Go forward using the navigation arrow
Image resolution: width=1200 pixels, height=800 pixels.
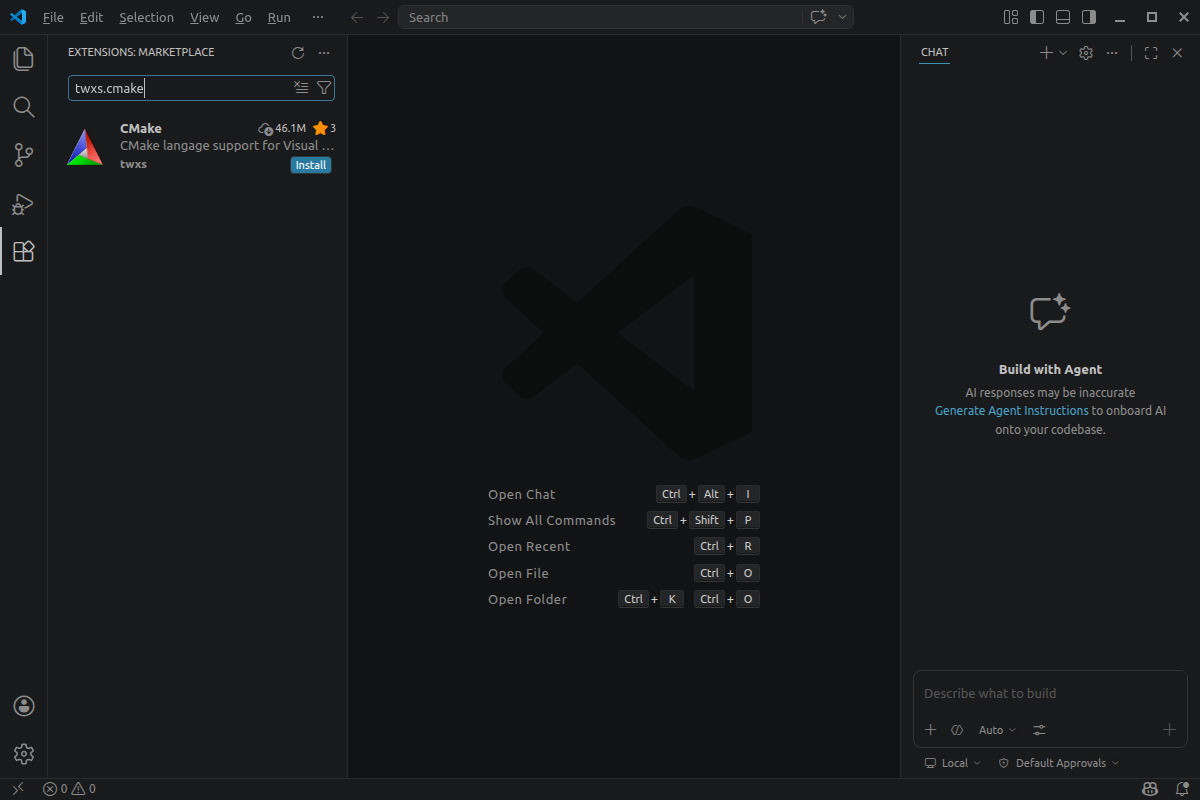pos(383,17)
